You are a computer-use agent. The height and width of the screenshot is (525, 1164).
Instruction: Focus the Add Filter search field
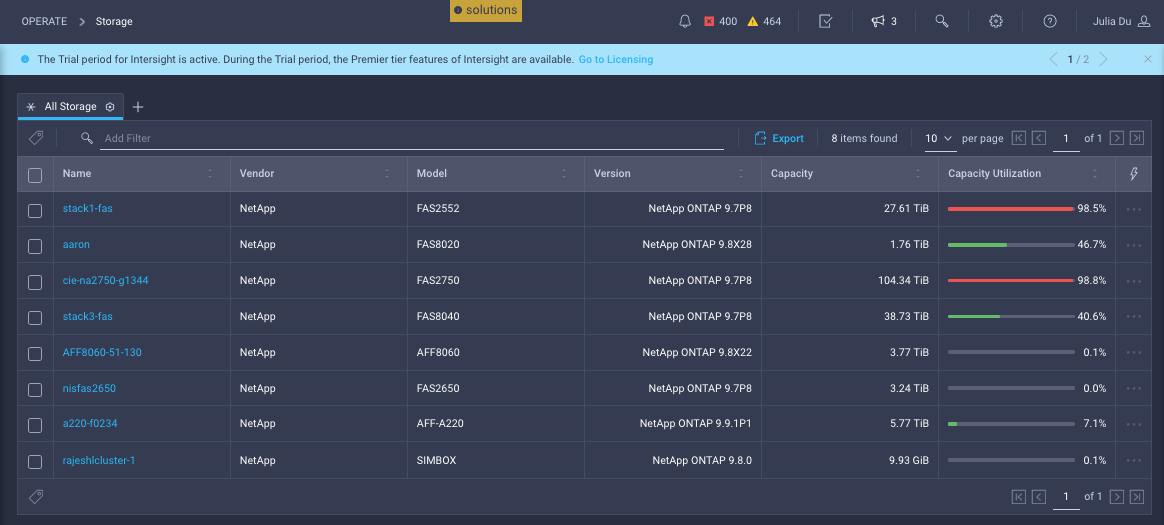tap(410, 138)
